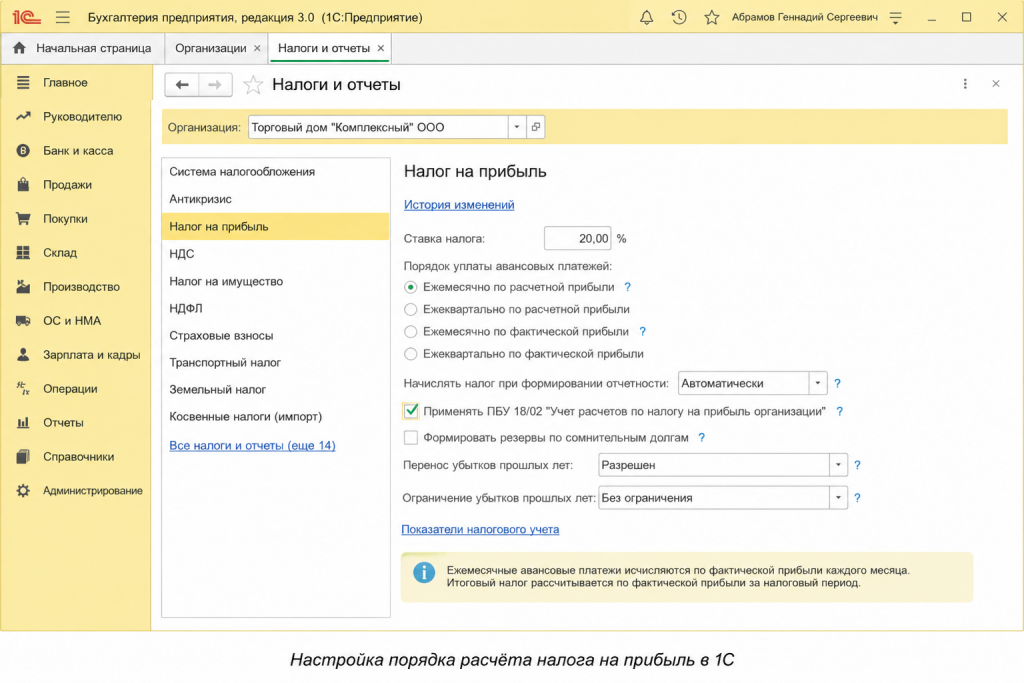This screenshot has height=683, width=1024.
Task: Select Страховые взносы in list
Action: pos(276,336)
